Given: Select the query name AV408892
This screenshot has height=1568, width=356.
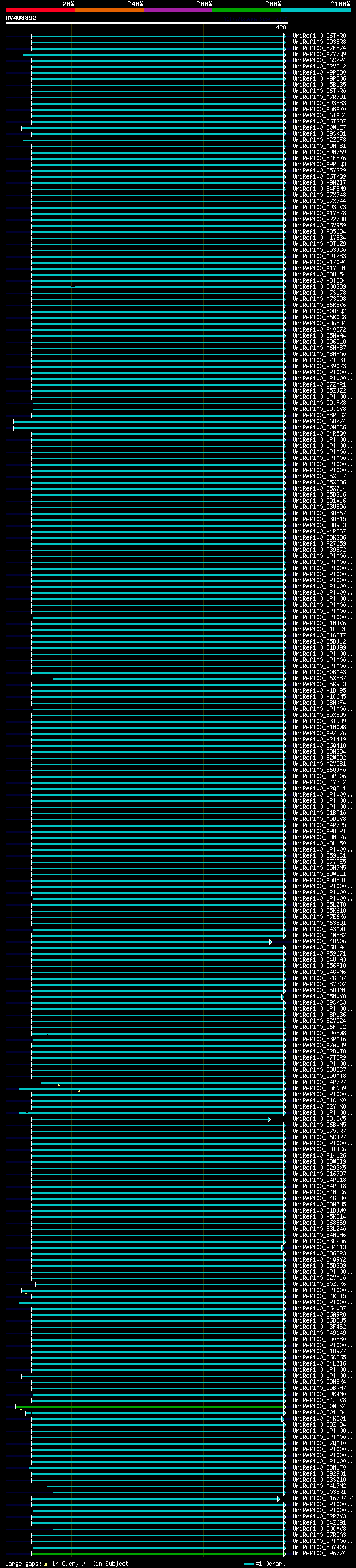Looking at the screenshot, I should coord(21,18).
